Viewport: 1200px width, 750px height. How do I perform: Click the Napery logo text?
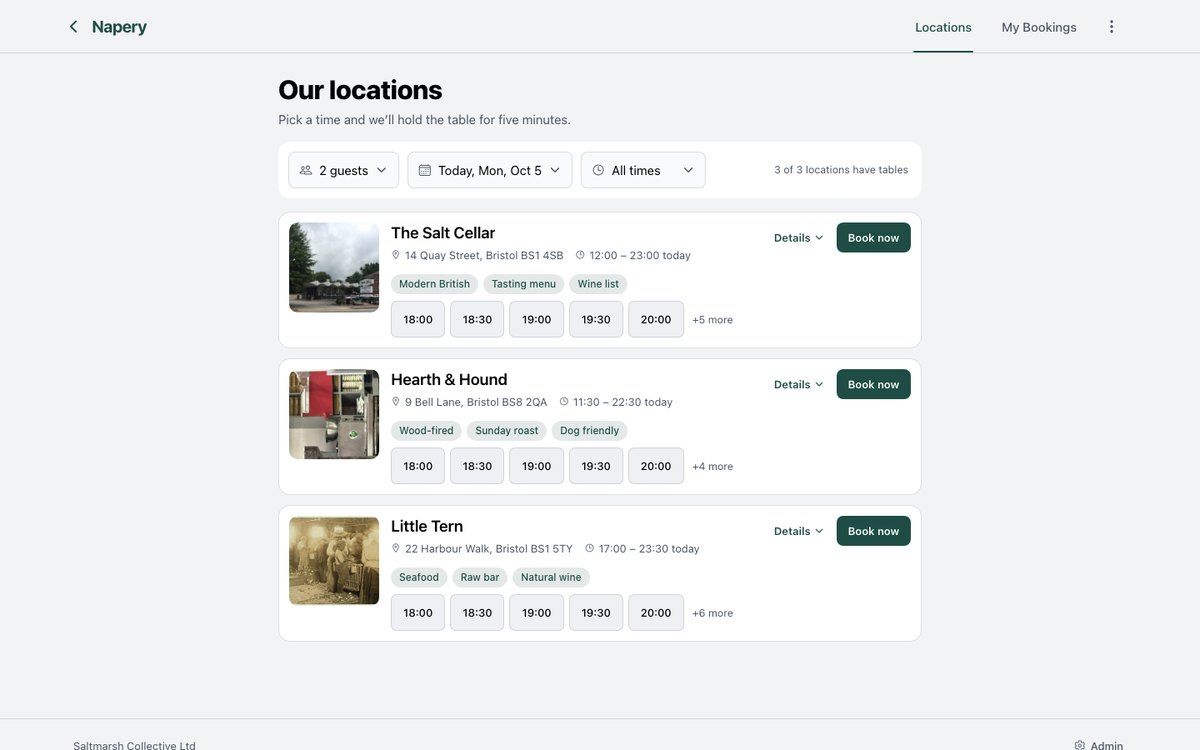(x=119, y=27)
